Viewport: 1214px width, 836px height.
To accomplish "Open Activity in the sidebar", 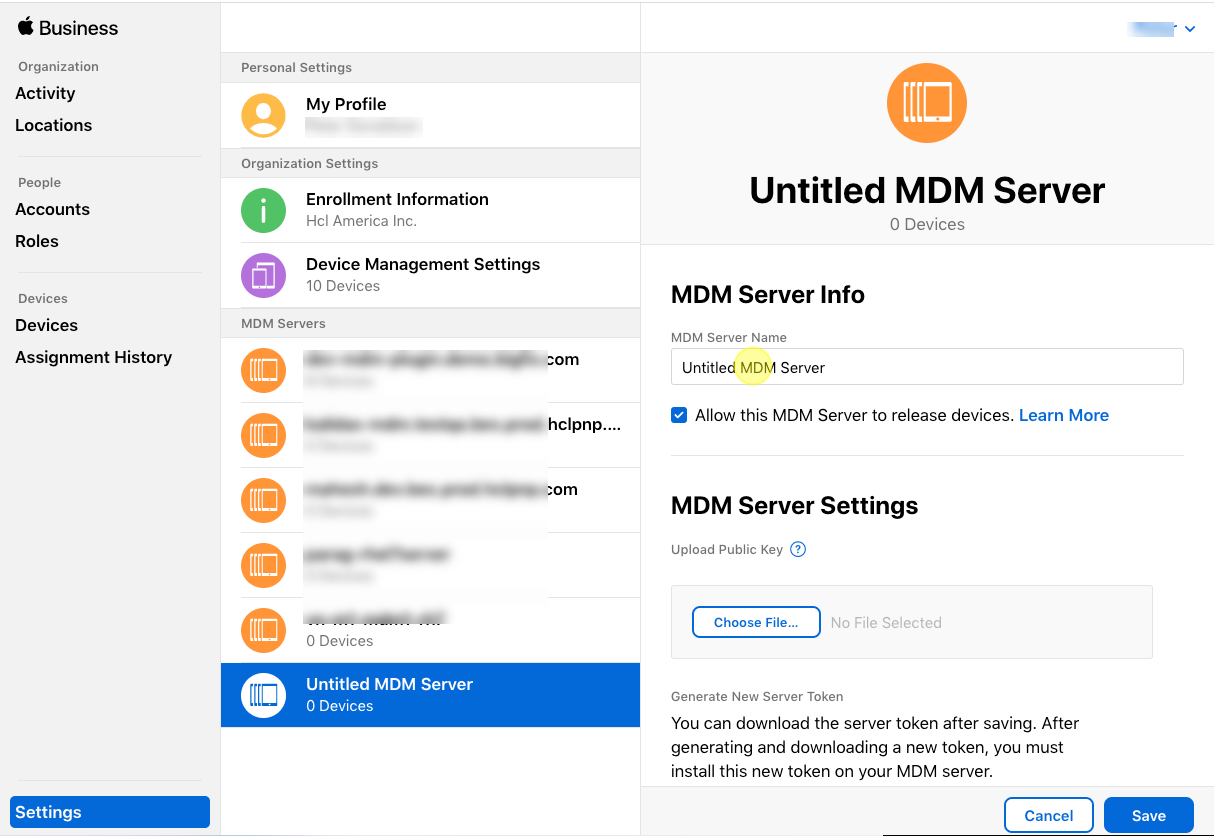I will click(45, 93).
